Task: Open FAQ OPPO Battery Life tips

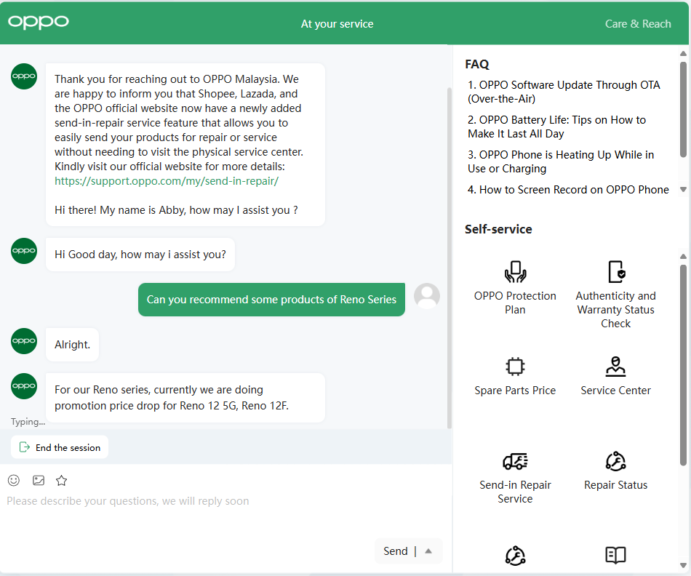Action: click(x=557, y=126)
